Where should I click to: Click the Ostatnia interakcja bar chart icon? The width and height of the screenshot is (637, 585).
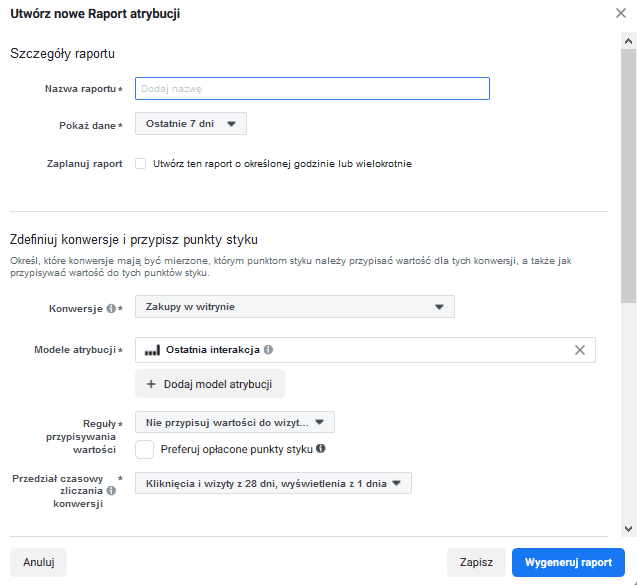click(x=152, y=350)
